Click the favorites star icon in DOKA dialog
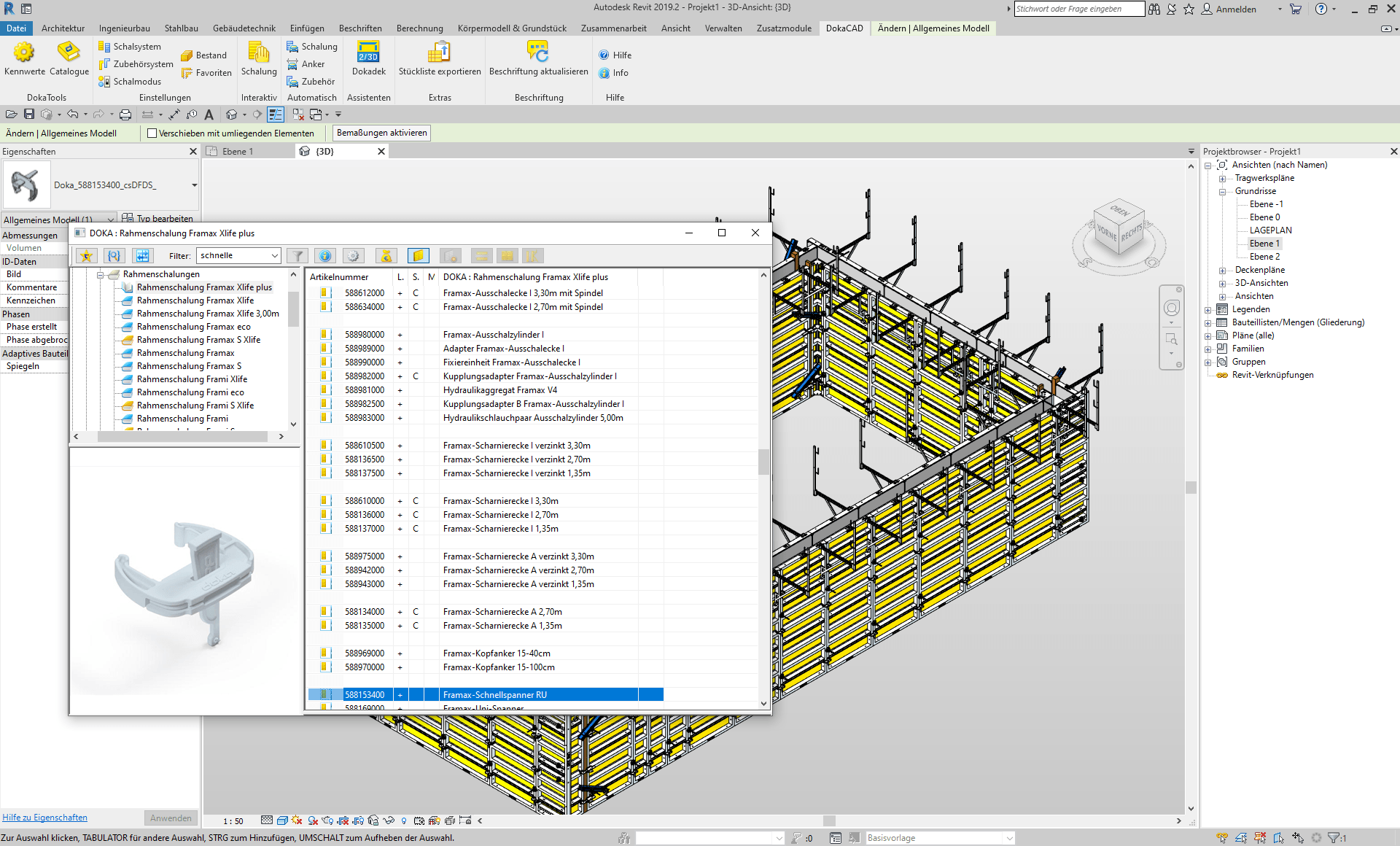The image size is (1400, 846). point(86,256)
